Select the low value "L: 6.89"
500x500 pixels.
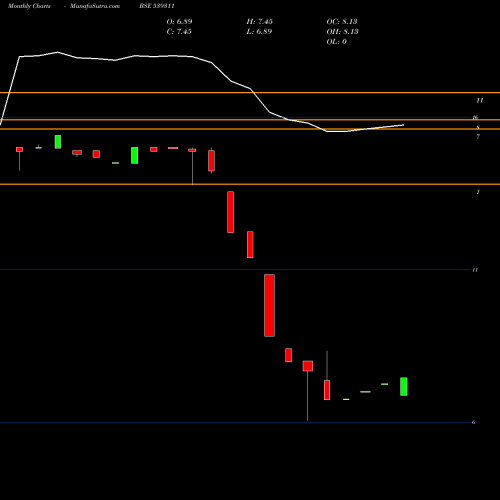(x=259, y=31)
